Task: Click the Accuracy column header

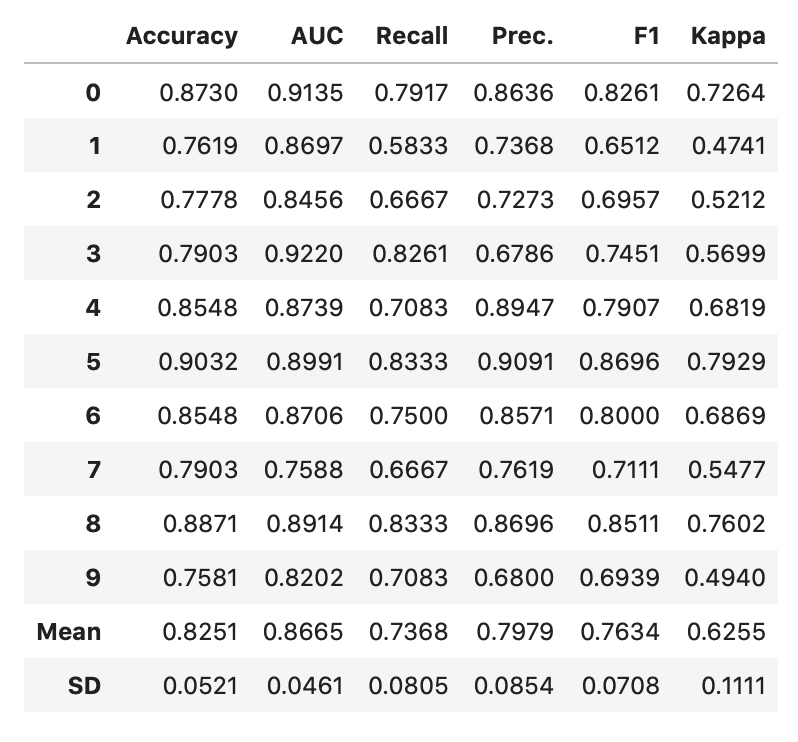Action: tap(182, 37)
